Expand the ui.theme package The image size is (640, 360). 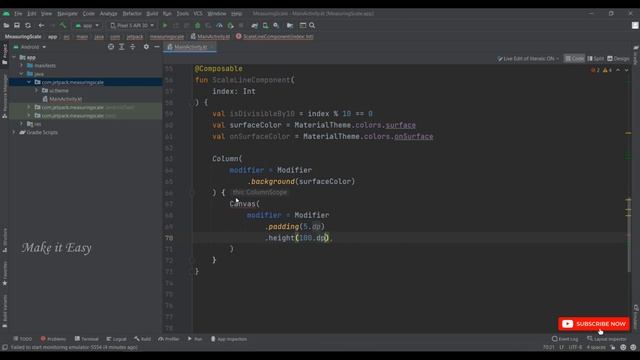coord(36,91)
